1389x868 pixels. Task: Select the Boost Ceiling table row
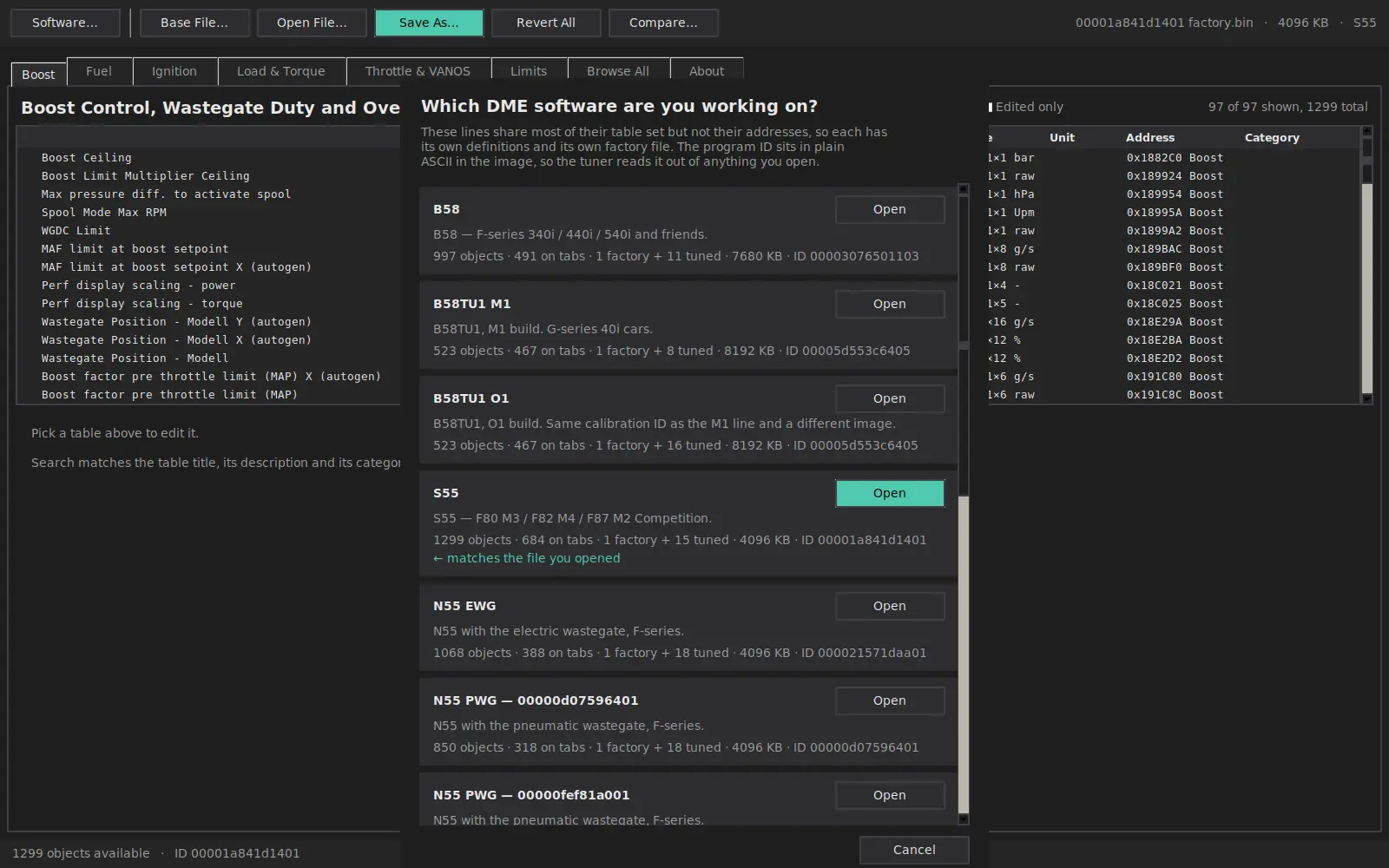[209, 158]
